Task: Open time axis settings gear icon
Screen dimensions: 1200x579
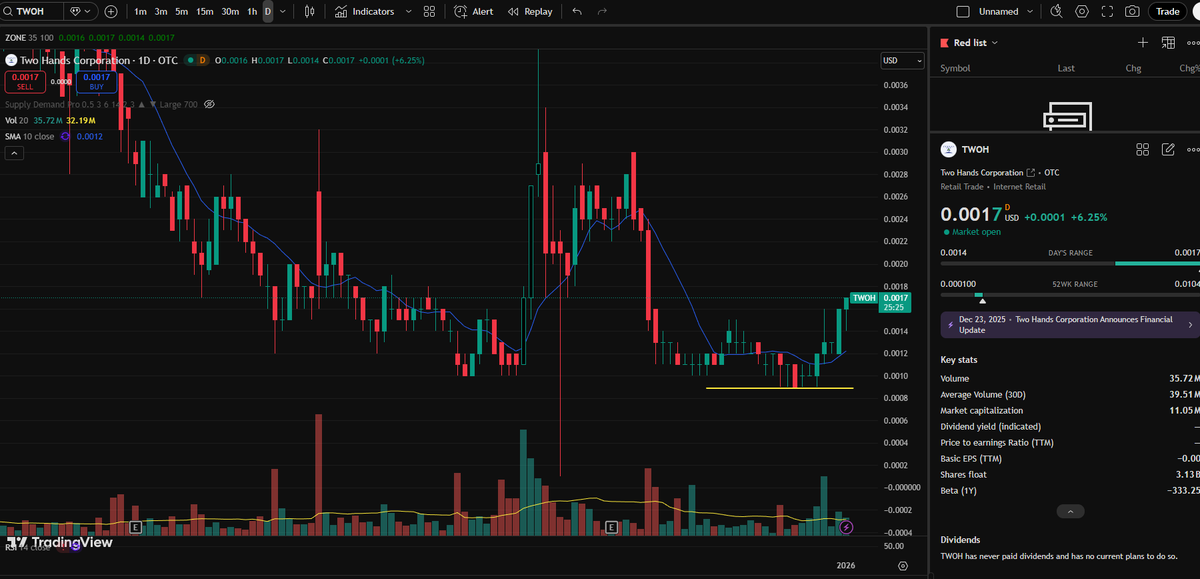Action: (903, 566)
